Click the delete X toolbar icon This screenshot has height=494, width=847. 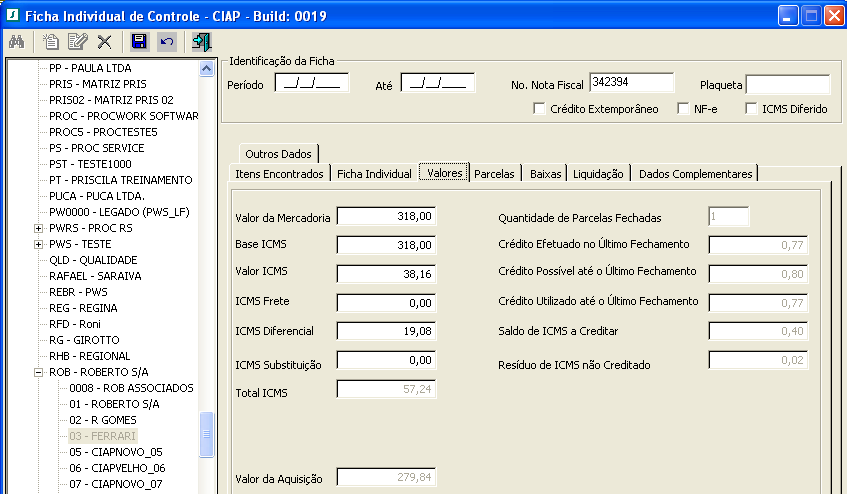[104, 41]
